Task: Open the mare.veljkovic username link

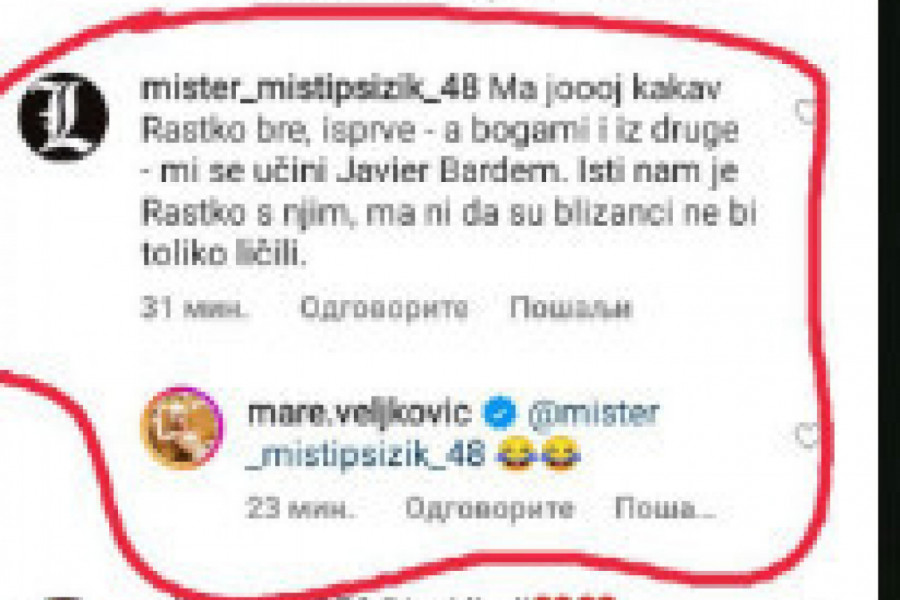Action: point(359,413)
